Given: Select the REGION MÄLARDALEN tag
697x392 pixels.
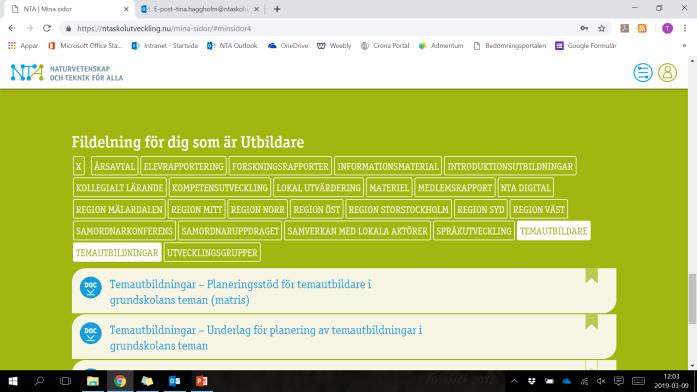Looking at the screenshot, I should point(119,209).
